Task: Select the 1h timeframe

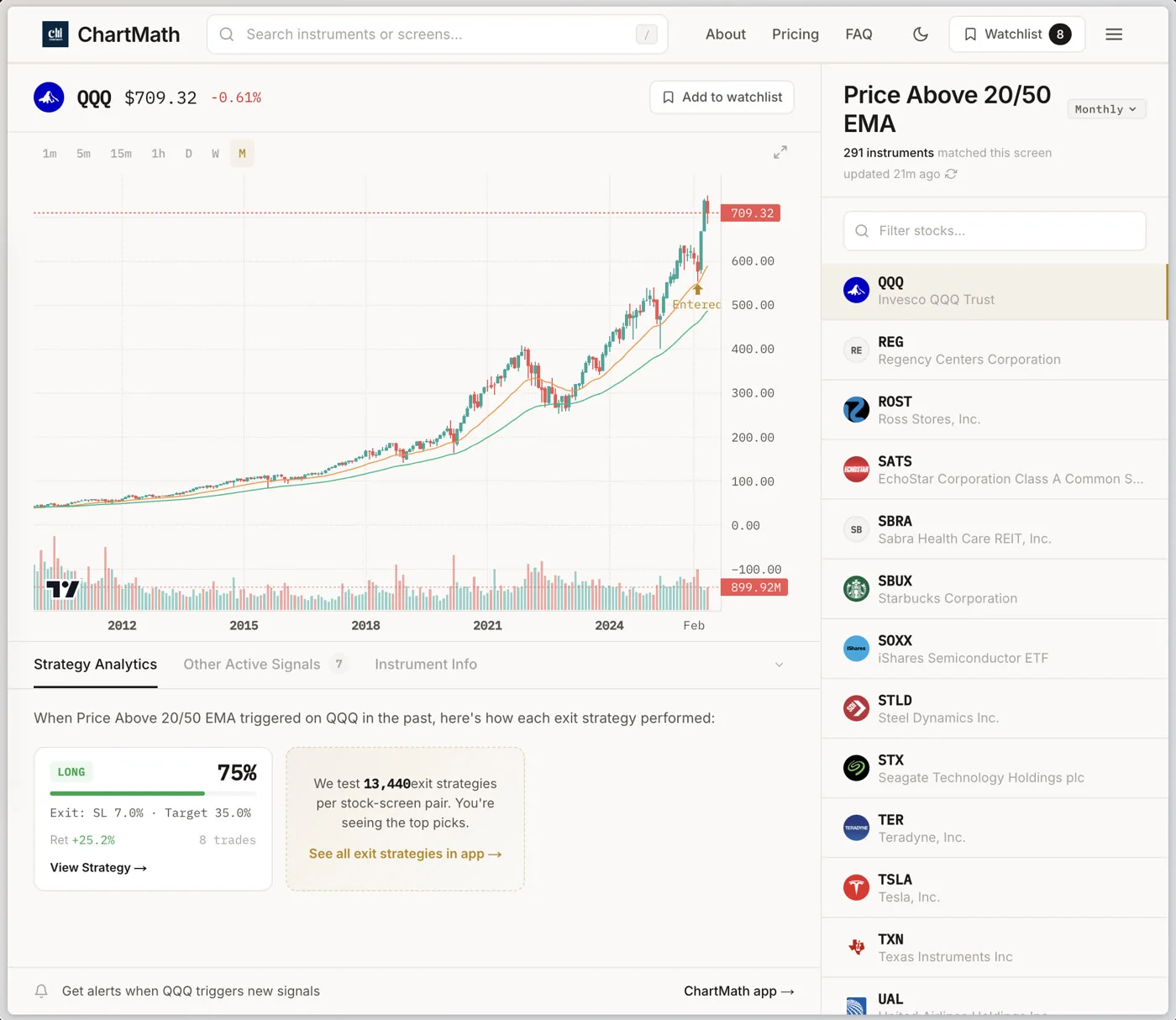Action: [x=158, y=154]
